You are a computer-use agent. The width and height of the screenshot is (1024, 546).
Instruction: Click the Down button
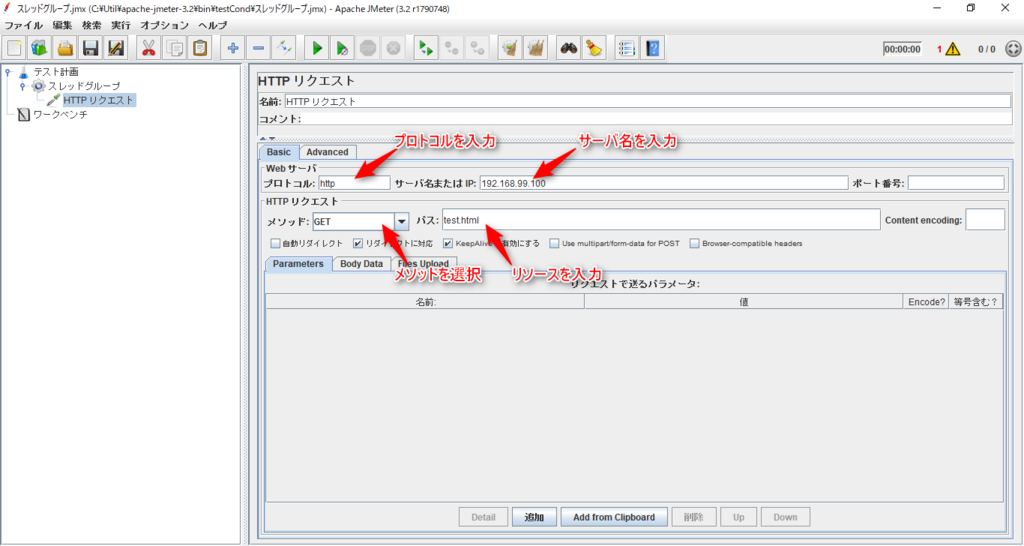click(x=785, y=517)
